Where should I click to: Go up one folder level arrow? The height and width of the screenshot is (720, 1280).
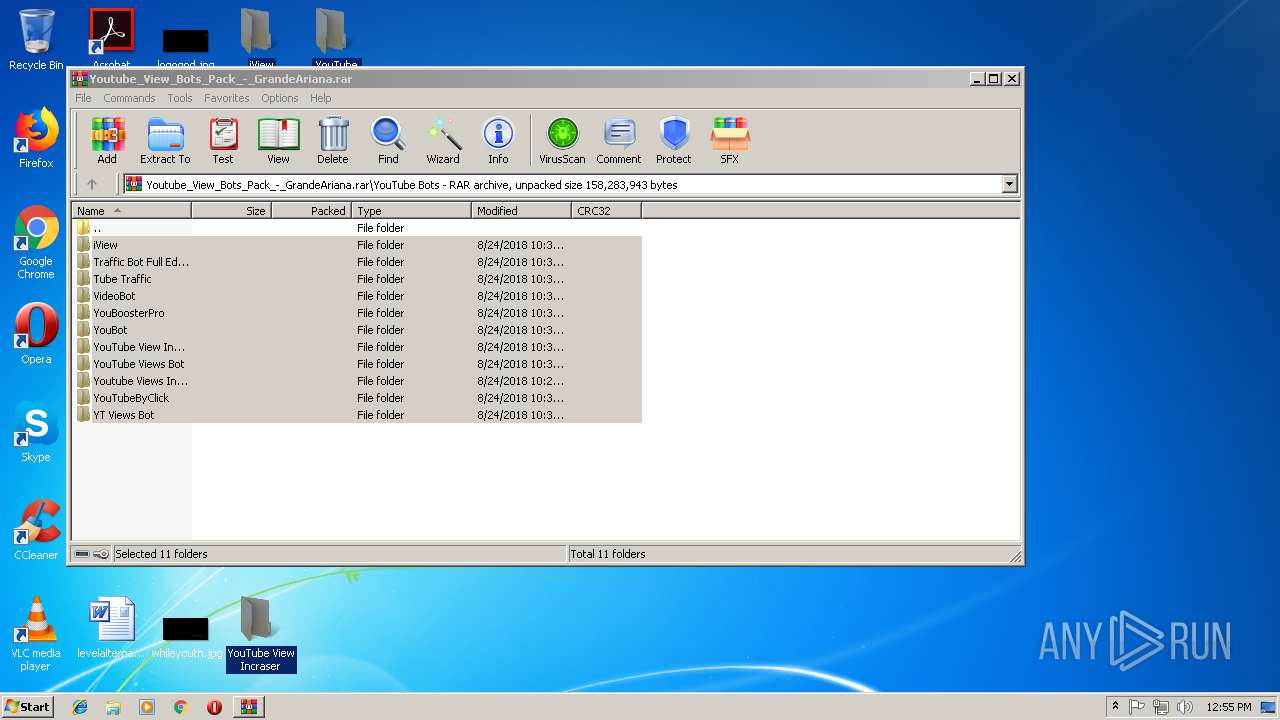92,184
